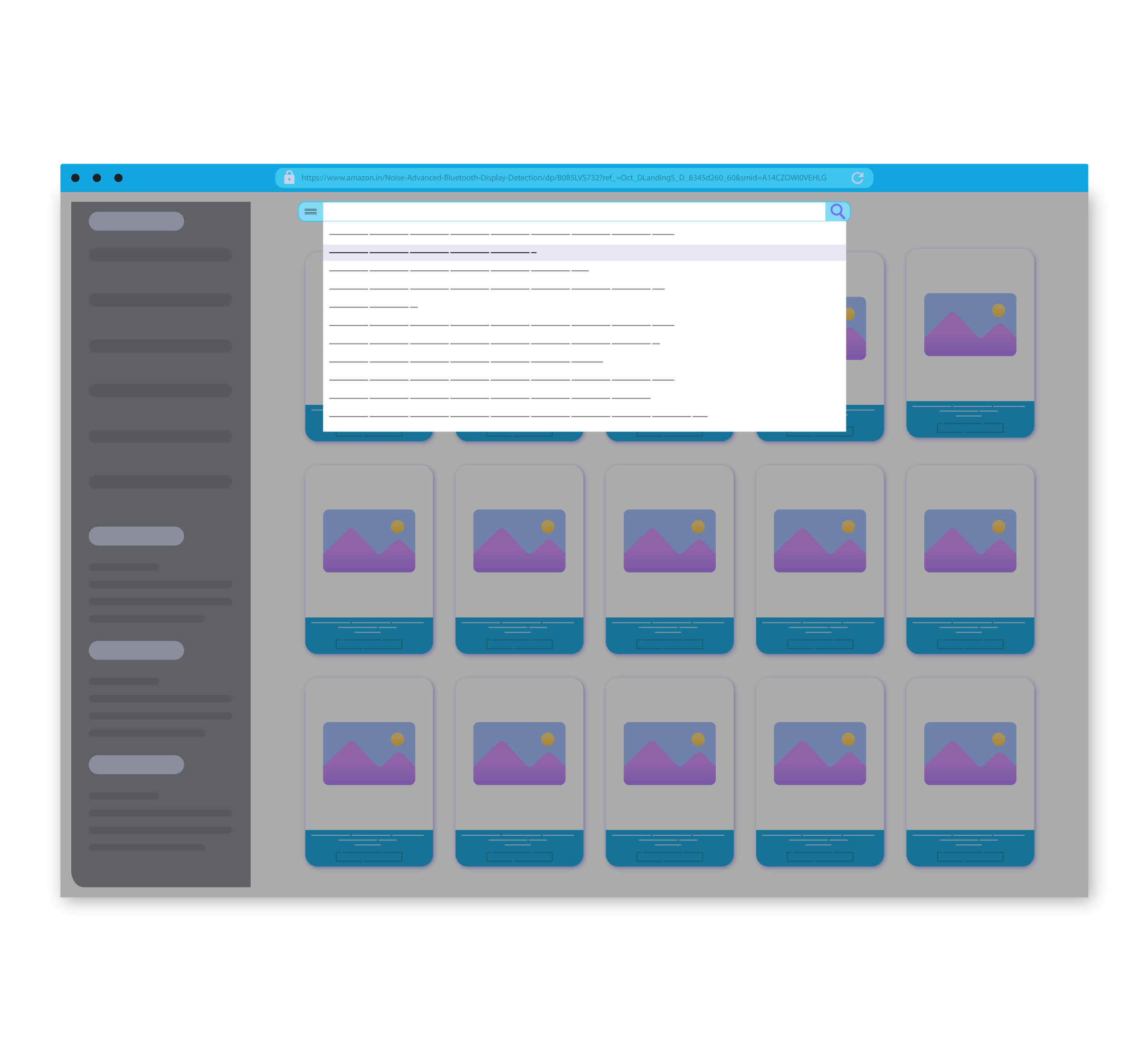Click the padlock icon in the address bar
The image size is (1148, 1061).
[x=289, y=177]
